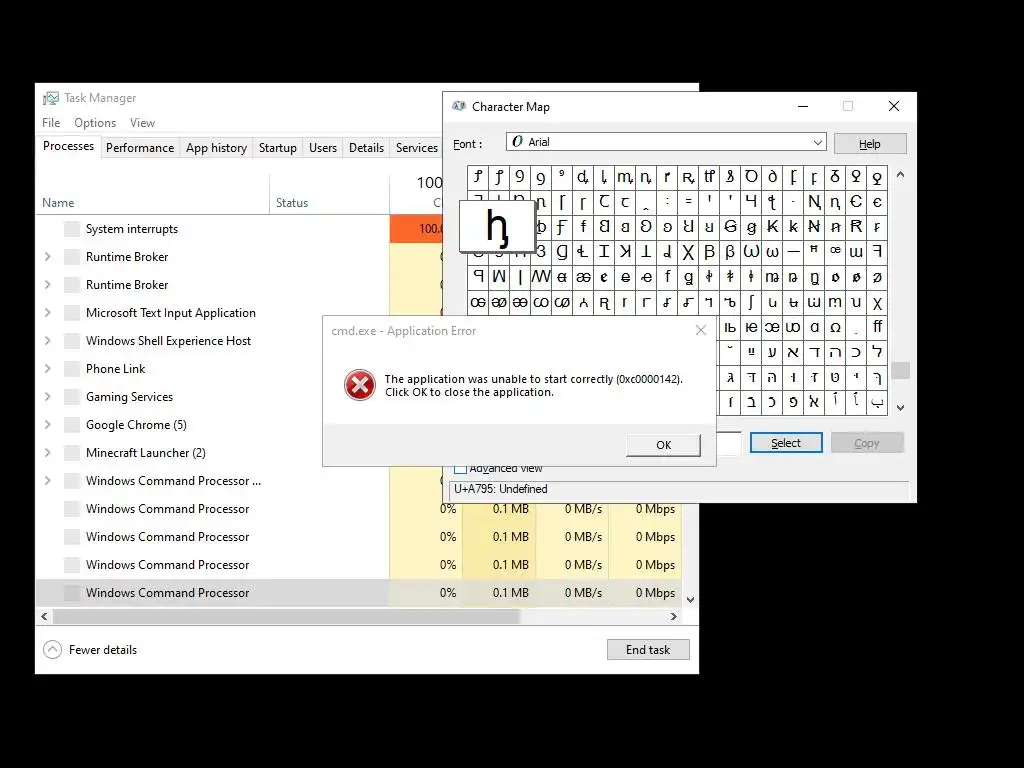The height and width of the screenshot is (768, 1024).
Task: Expand the Gaming Services process group
Action: 48,396
